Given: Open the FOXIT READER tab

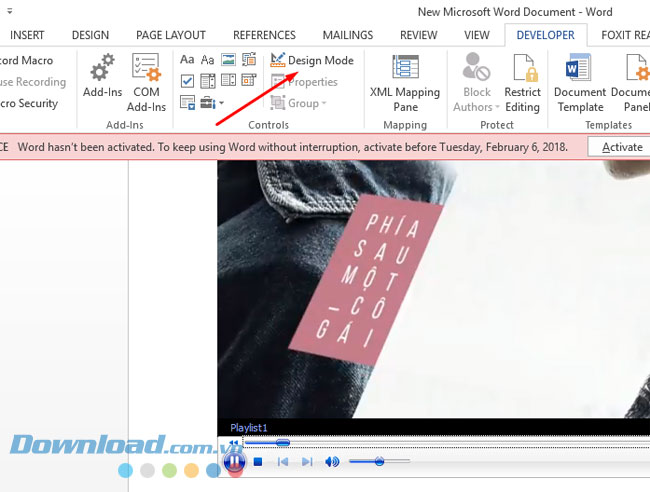Looking at the screenshot, I should 625,35.
